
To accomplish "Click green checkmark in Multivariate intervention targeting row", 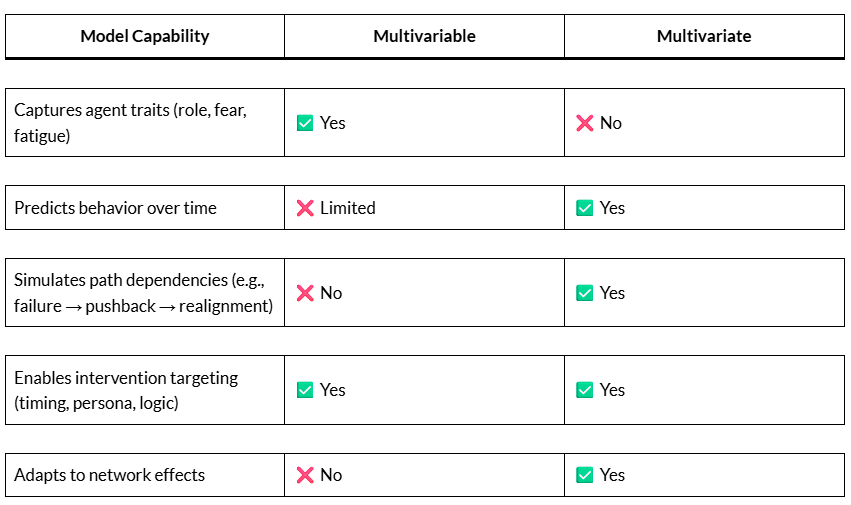I will tap(585, 390).
